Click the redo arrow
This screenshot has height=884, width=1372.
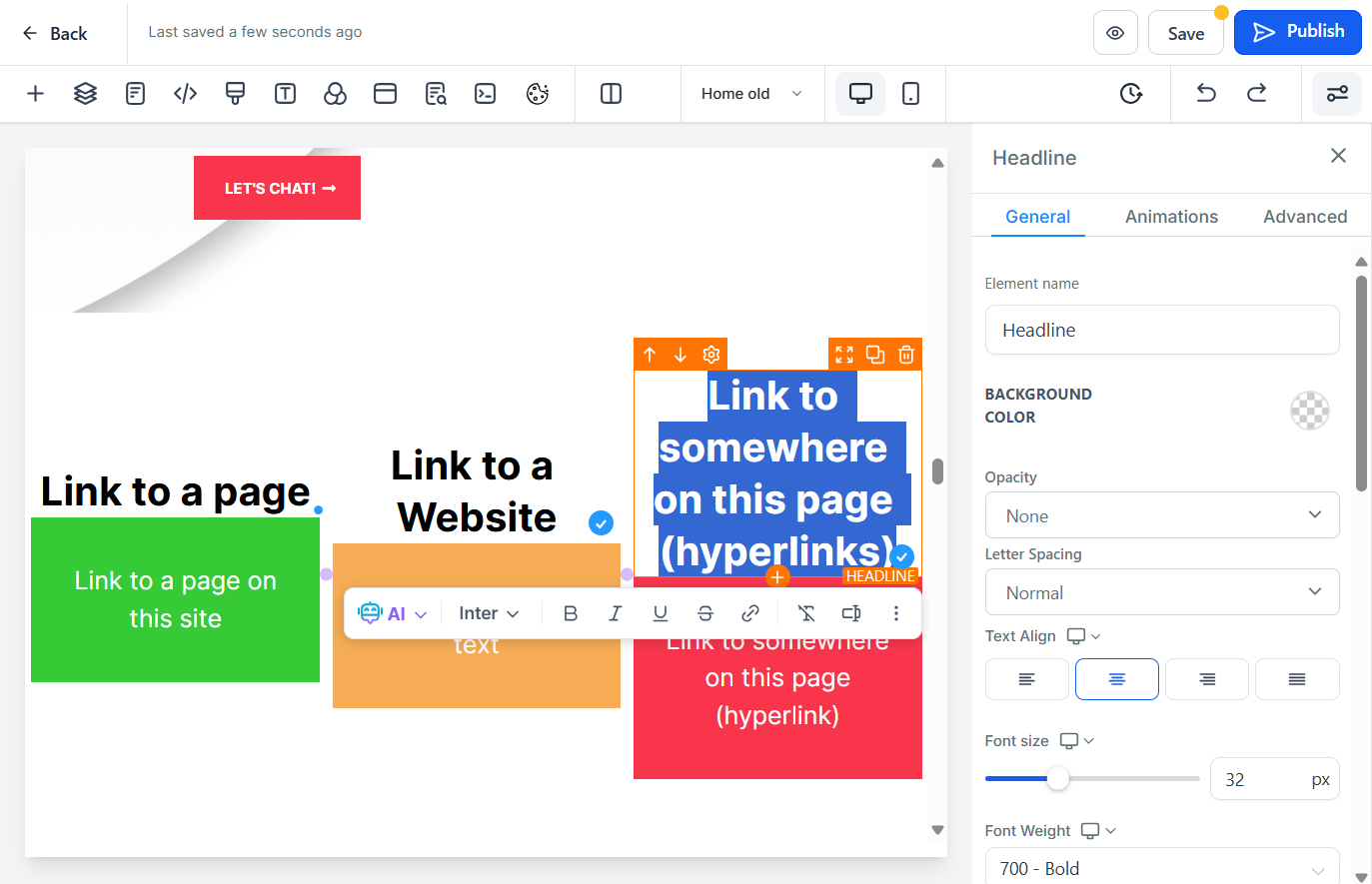click(x=1256, y=94)
